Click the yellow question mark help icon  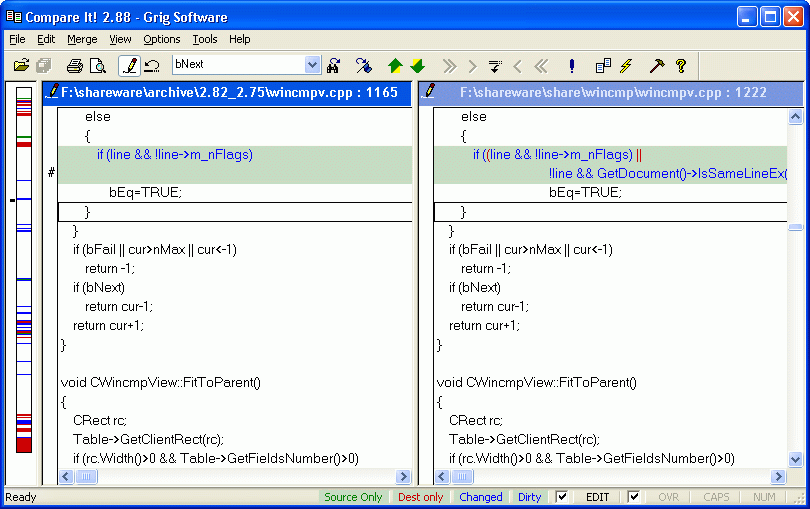click(680, 66)
